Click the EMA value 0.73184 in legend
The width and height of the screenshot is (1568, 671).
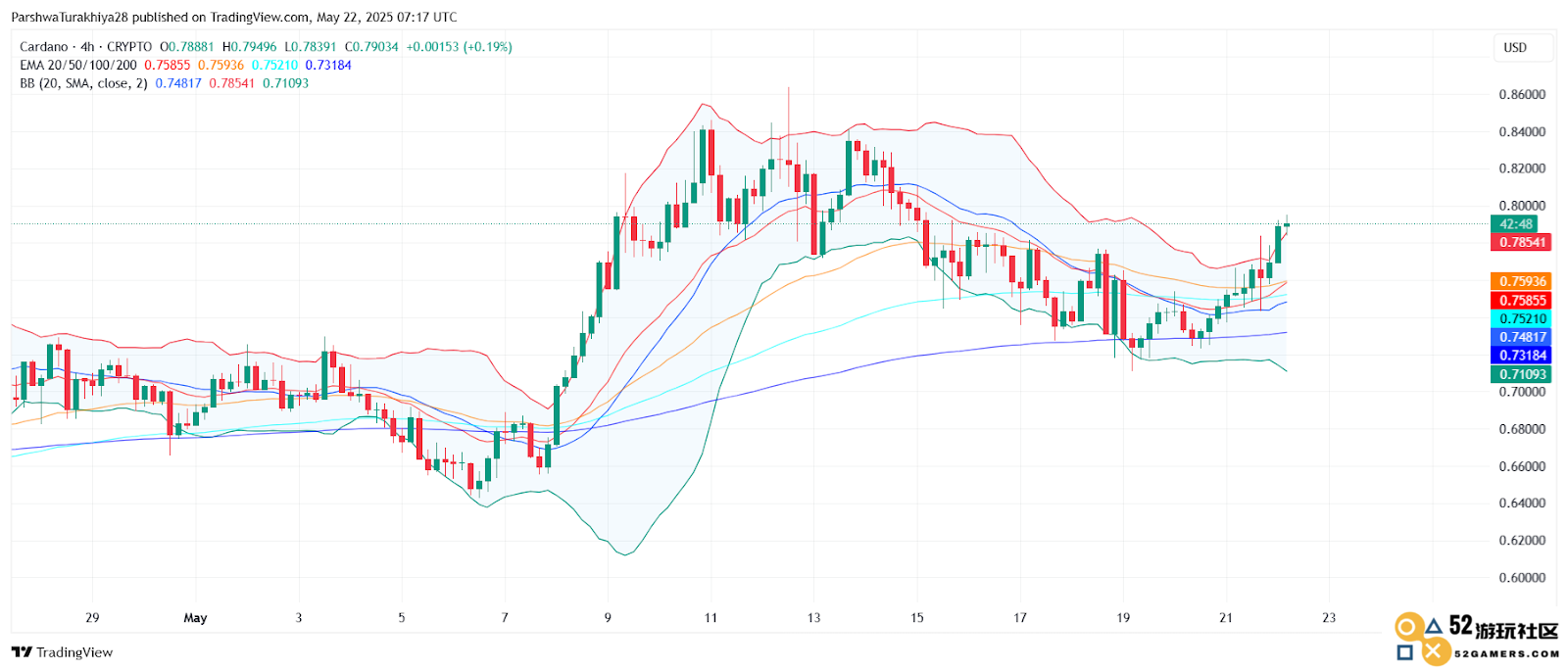pyautogui.click(x=328, y=66)
